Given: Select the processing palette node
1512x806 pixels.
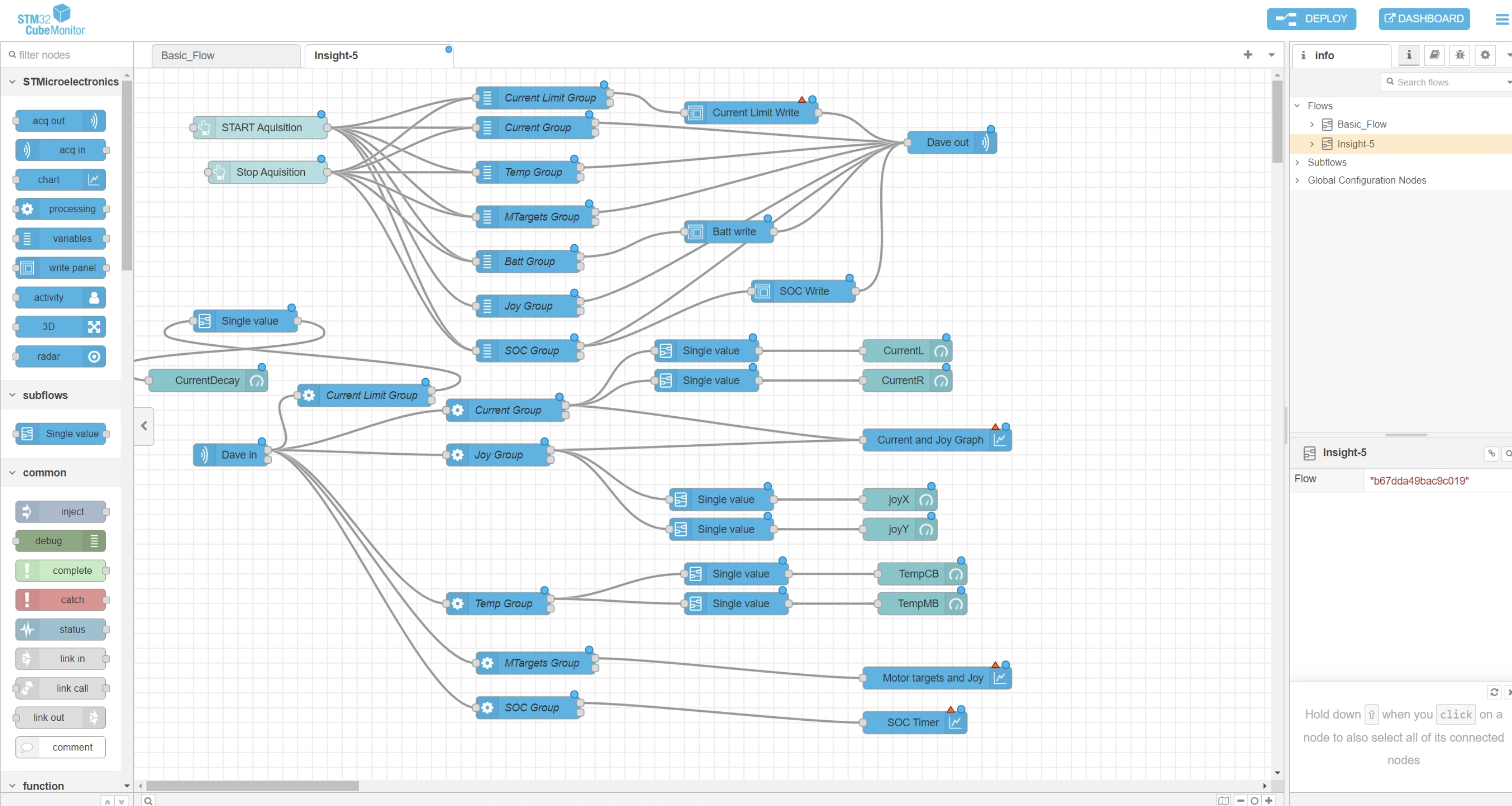Looking at the screenshot, I should point(60,209).
